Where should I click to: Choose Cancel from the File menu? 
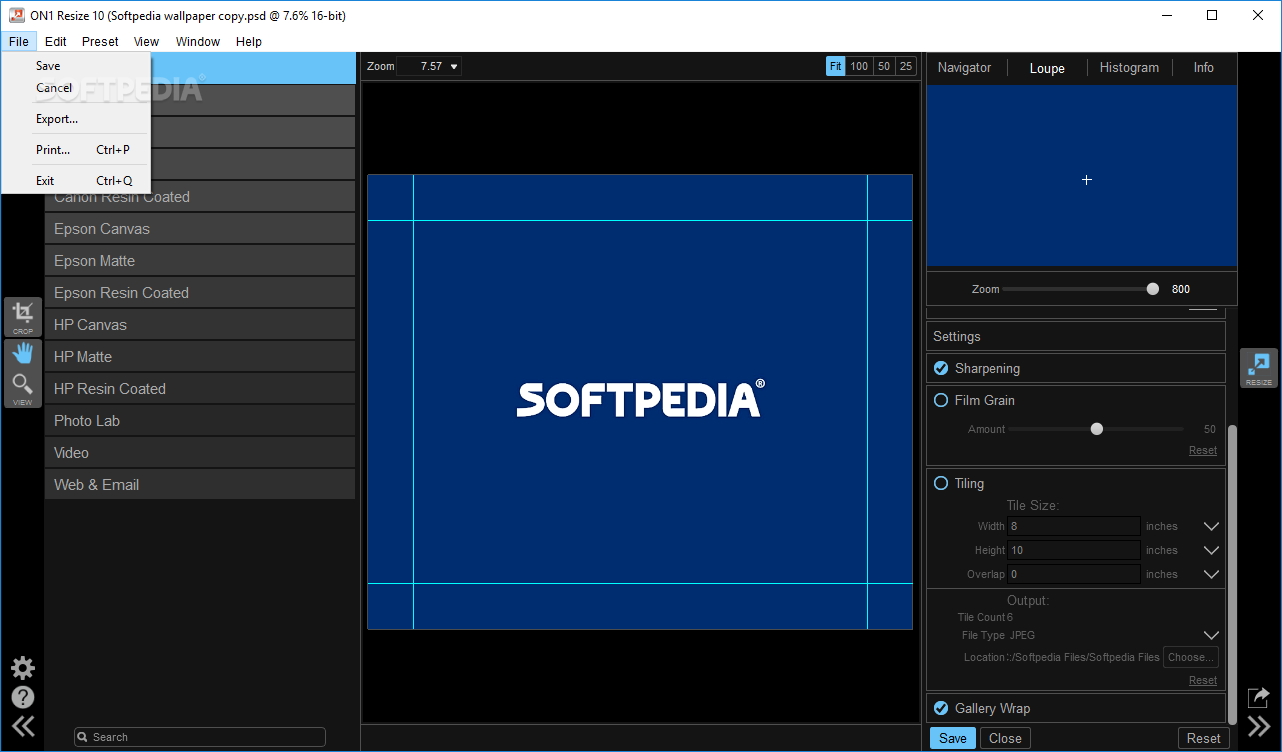click(76, 88)
